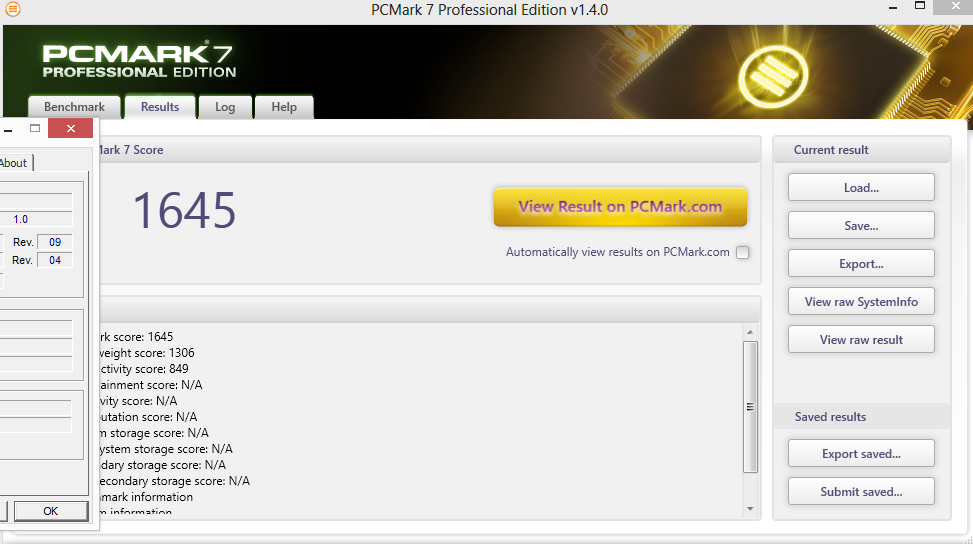This screenshot has height=544, width=973.
Task: Enable automatically view results on PCMark.com checkbox
Action: click(743, 252)
